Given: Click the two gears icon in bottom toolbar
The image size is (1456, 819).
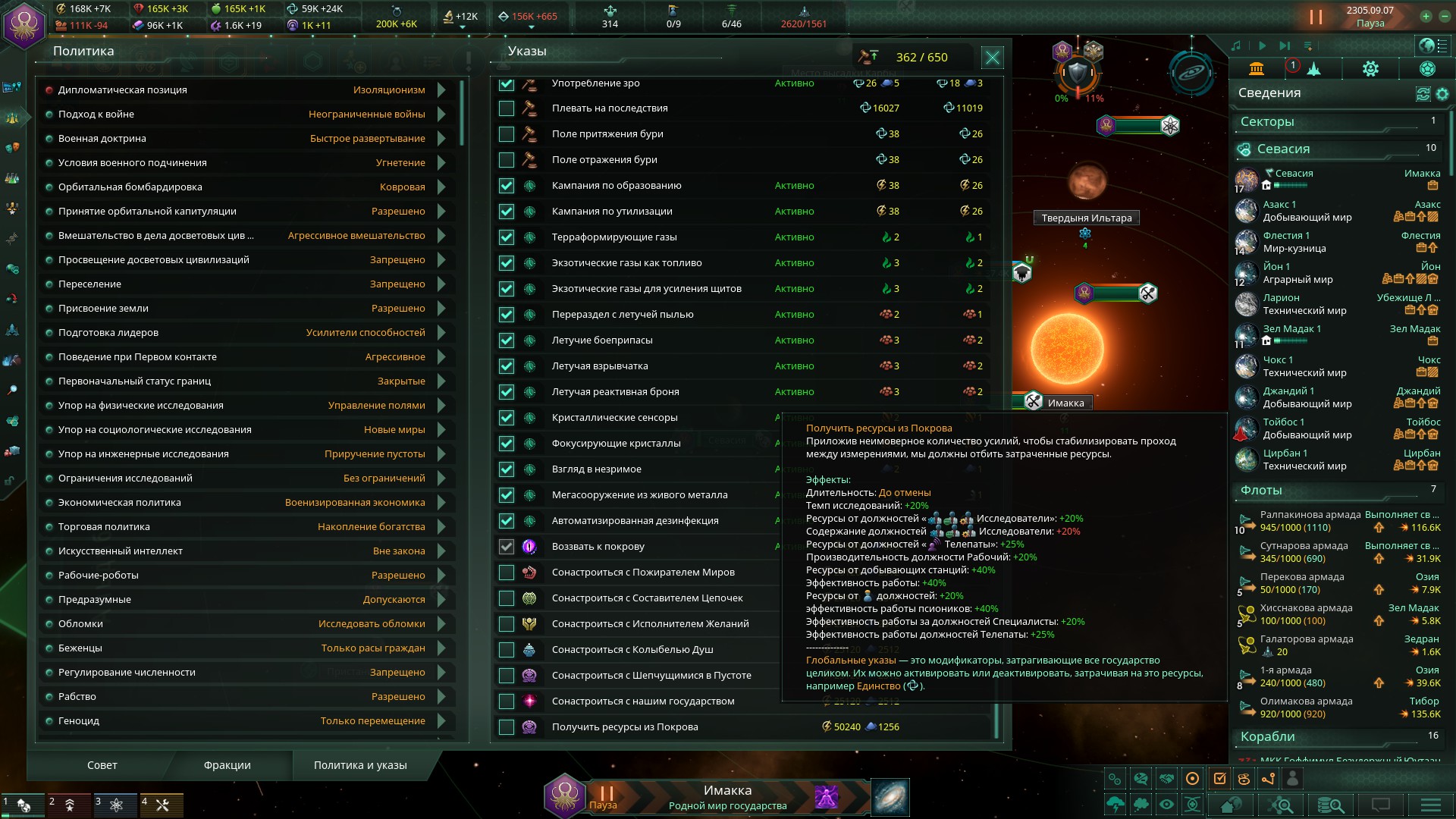Looking at the screenshot, I should 1115,778.
